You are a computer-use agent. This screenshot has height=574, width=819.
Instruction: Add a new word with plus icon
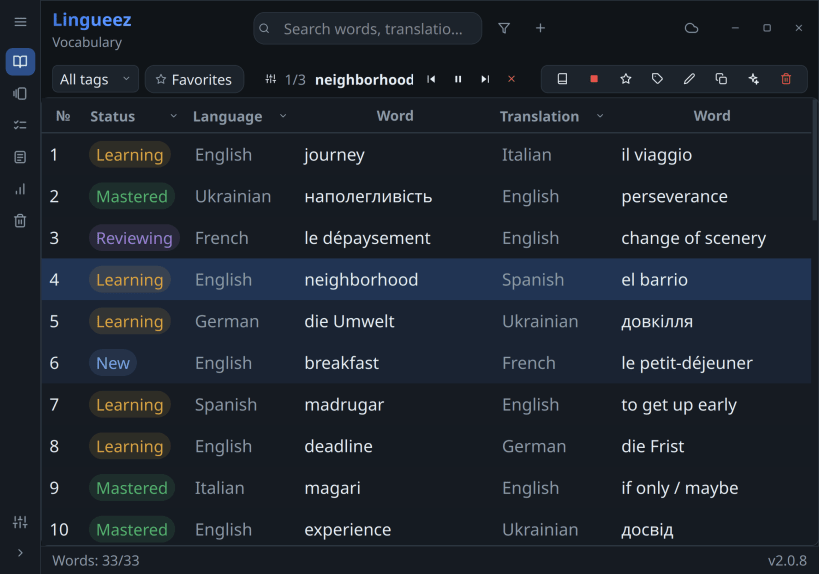point(541,28)
